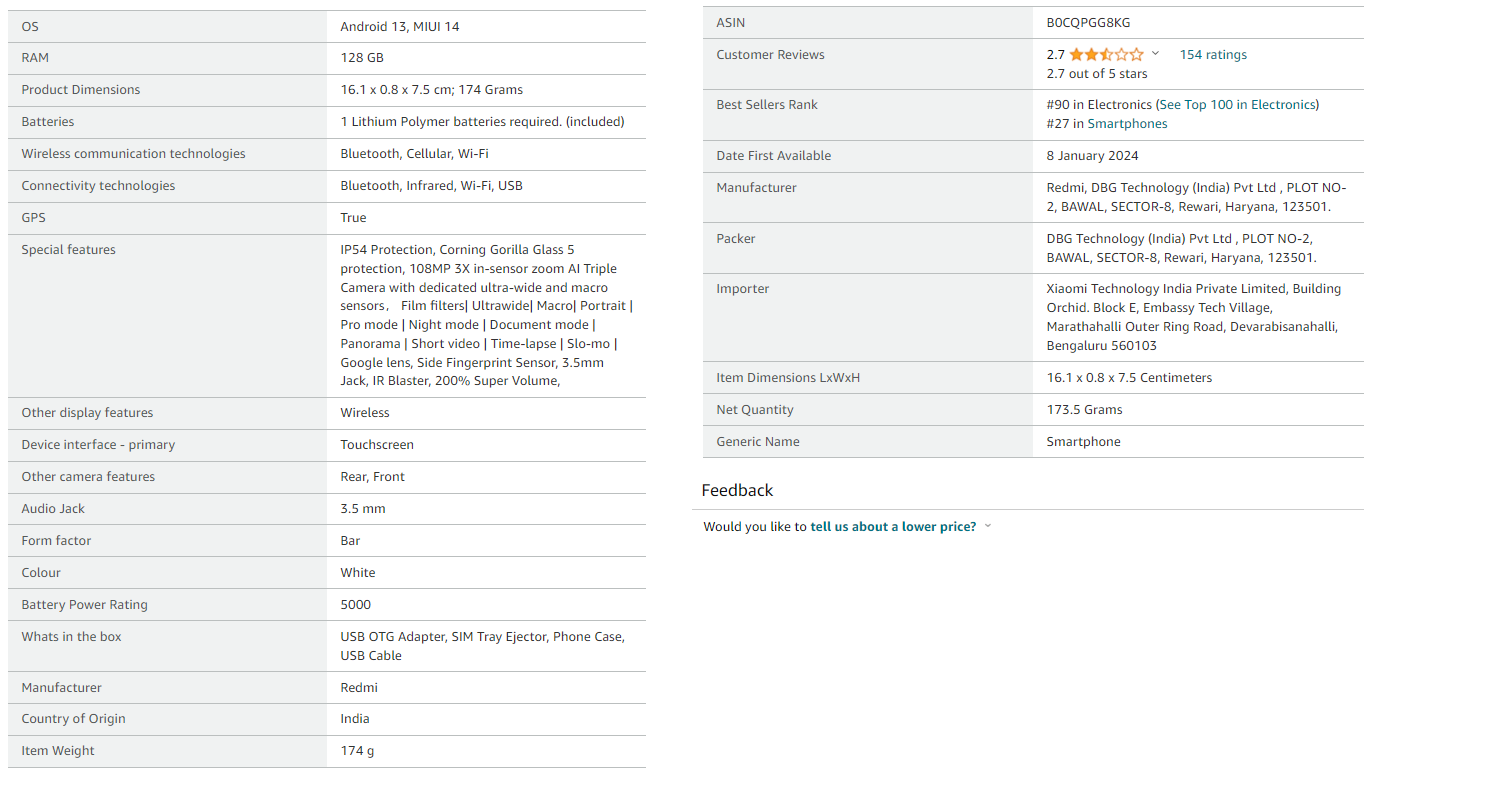This screenshot has width=1487, height=791.
Task: Click the Item Dimensions LxWxH label
Action: pyautogui.click(x=788, y=378)
